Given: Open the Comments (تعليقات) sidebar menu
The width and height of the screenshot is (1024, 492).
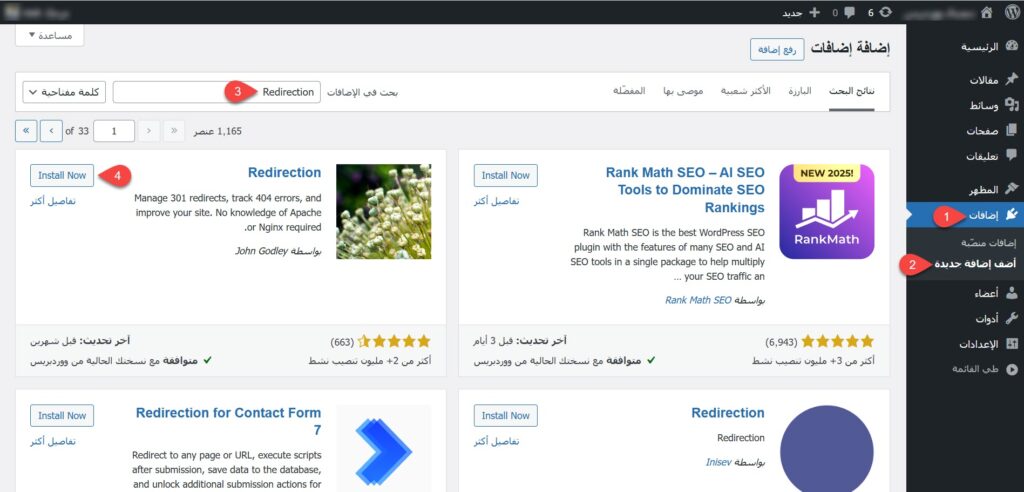Looking at the screenshot, I should tap(992, 156).
